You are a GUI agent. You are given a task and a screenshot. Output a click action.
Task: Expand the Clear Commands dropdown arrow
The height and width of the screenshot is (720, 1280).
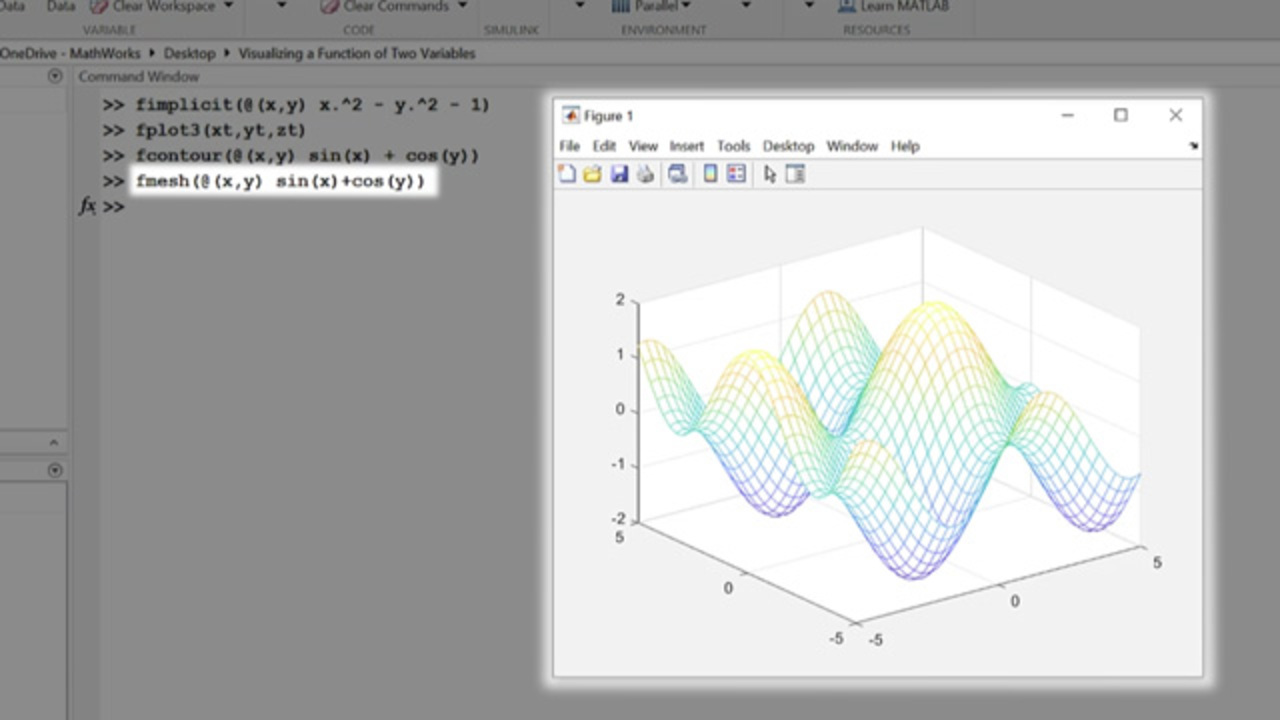[x=460, y=6]
